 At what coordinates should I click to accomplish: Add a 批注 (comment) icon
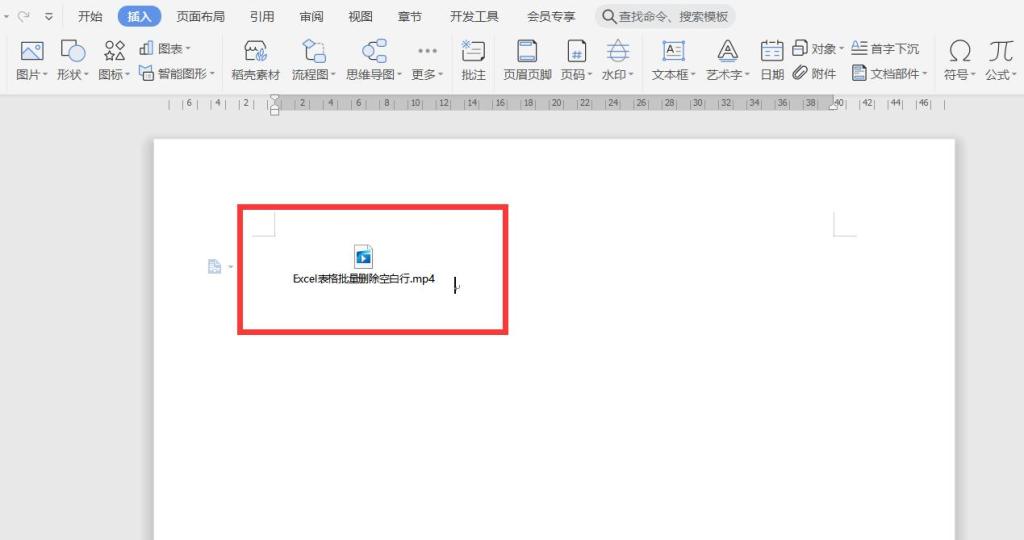(473, 52)
